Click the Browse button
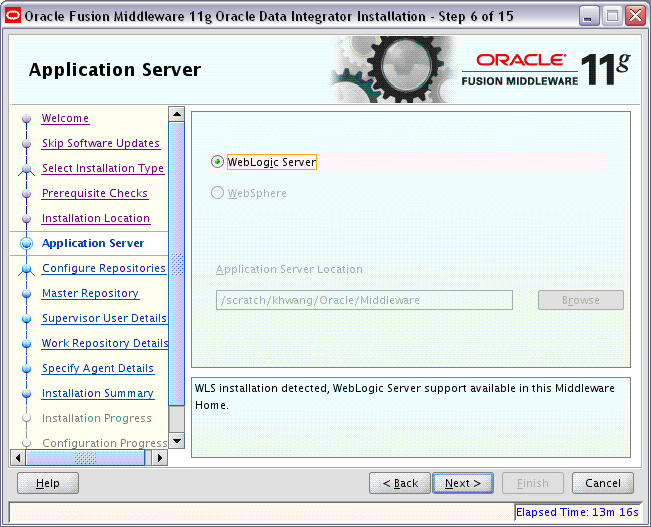The height and width of the screenshot is (527, 651). coord(581,300)
